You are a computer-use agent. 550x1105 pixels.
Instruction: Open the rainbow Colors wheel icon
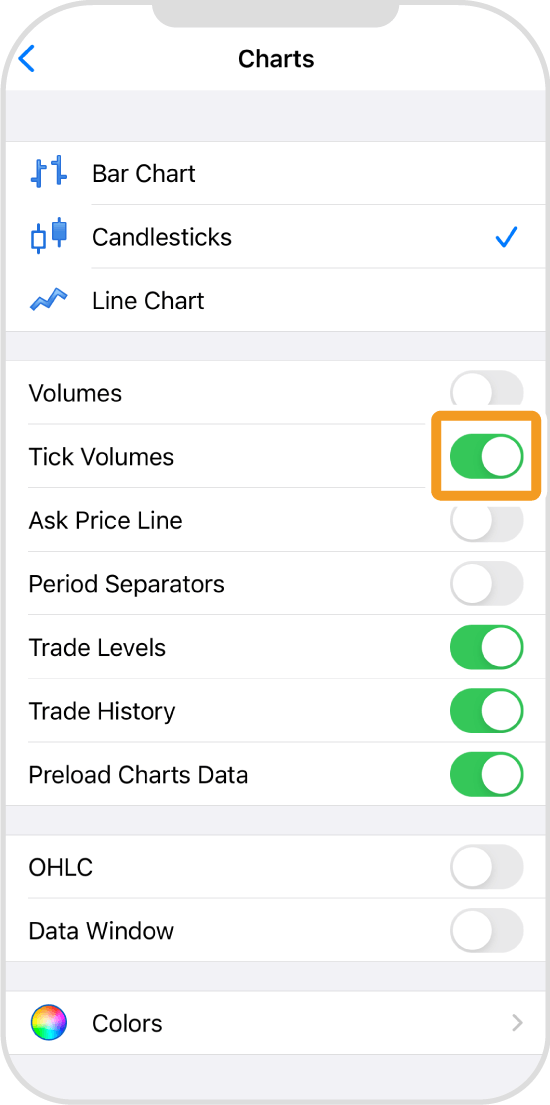pos(49,1023)
